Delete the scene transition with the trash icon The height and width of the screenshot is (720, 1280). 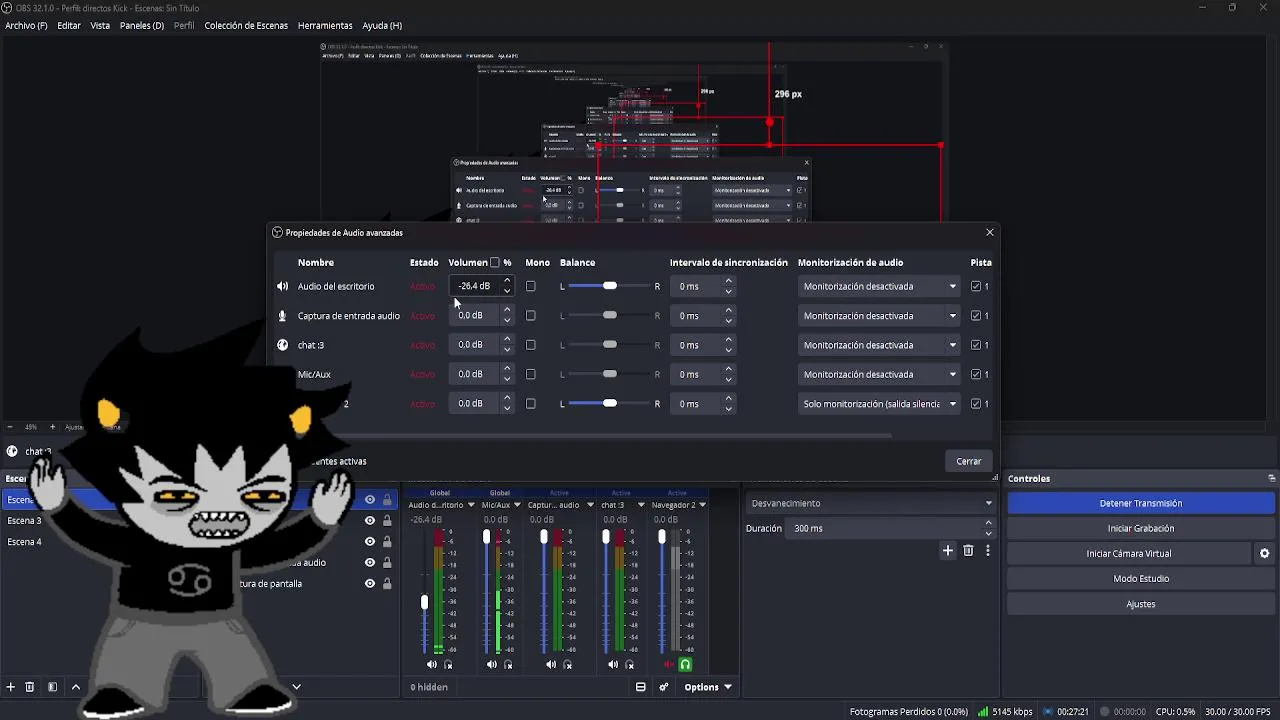[x=968, y=550]
